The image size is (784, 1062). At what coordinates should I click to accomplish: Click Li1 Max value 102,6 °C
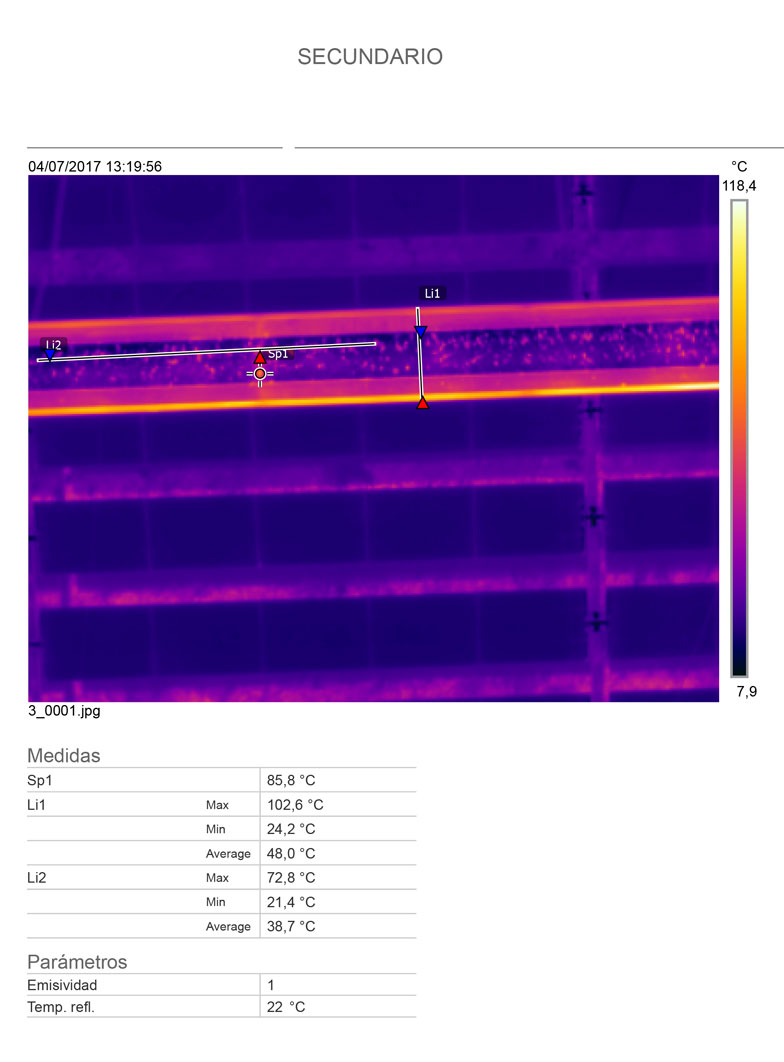click(x=295, y=805)
